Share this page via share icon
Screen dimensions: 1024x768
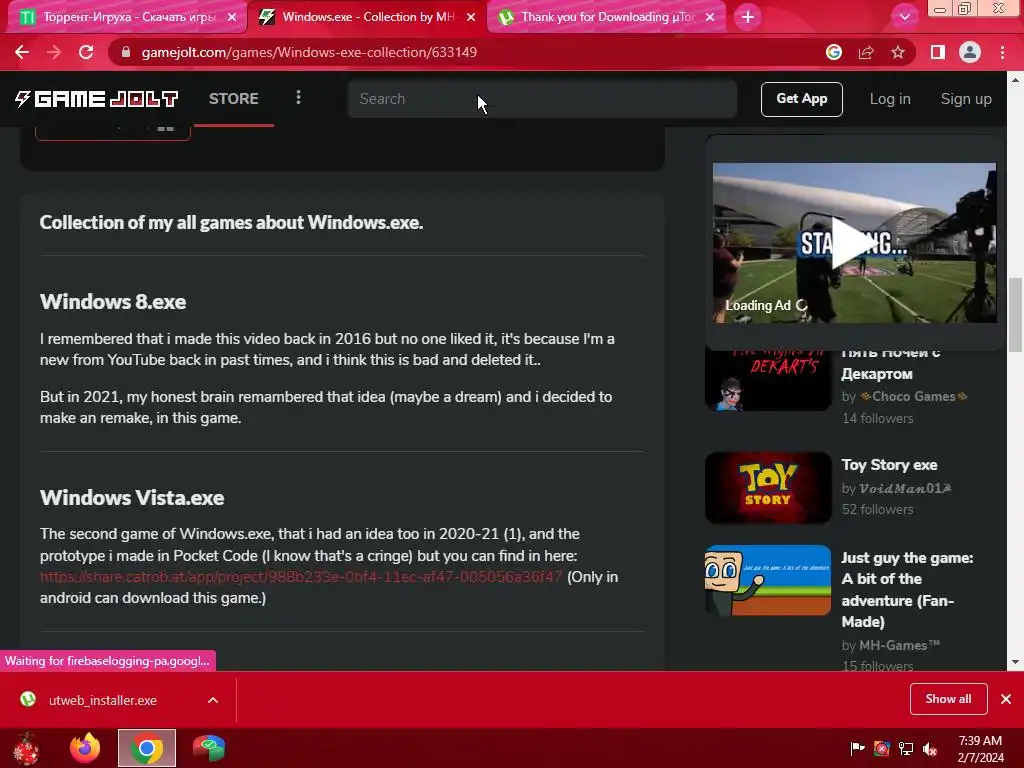[x=866, y=52]
